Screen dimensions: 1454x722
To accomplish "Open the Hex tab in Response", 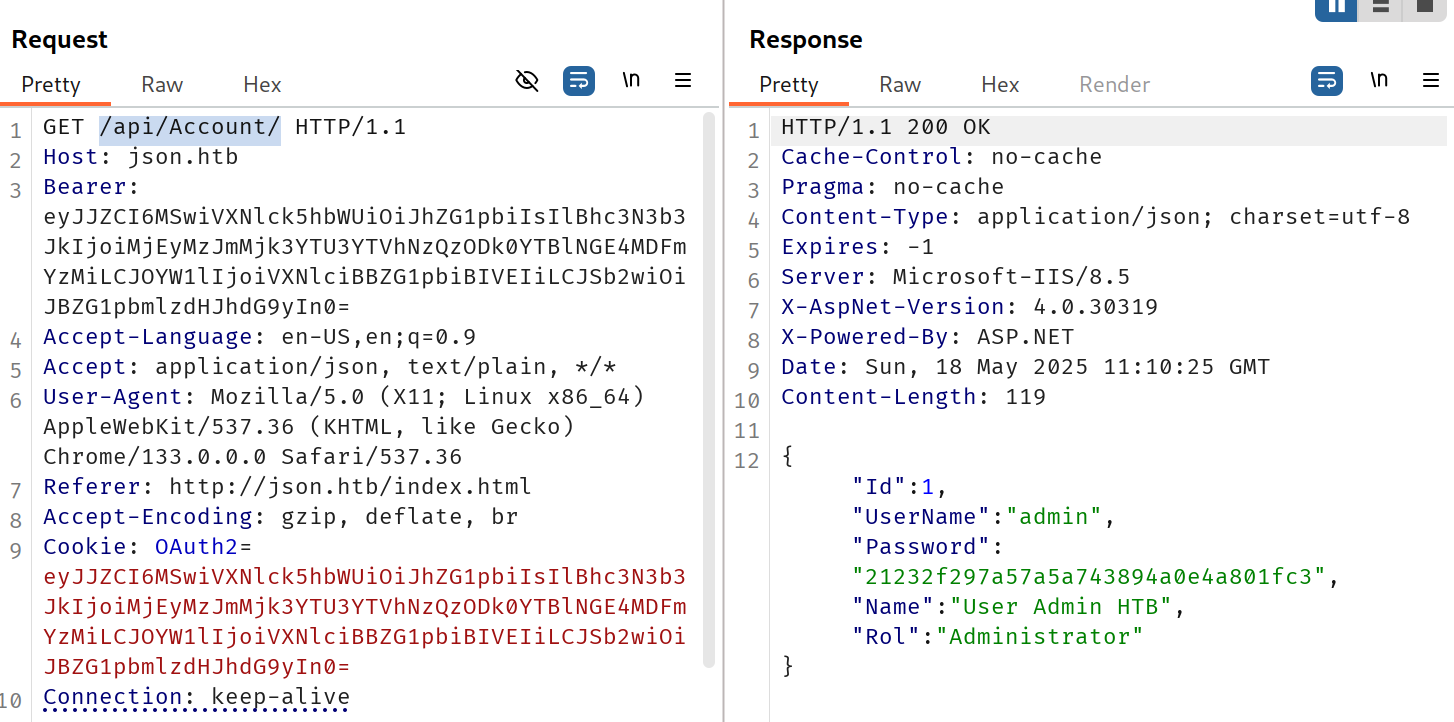I will coord(1000,85).
